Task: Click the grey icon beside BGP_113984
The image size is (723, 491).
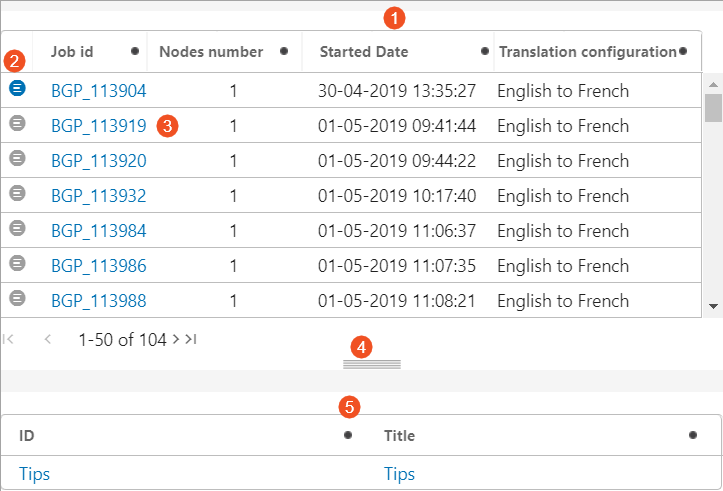Action: (x=17, y=228)
